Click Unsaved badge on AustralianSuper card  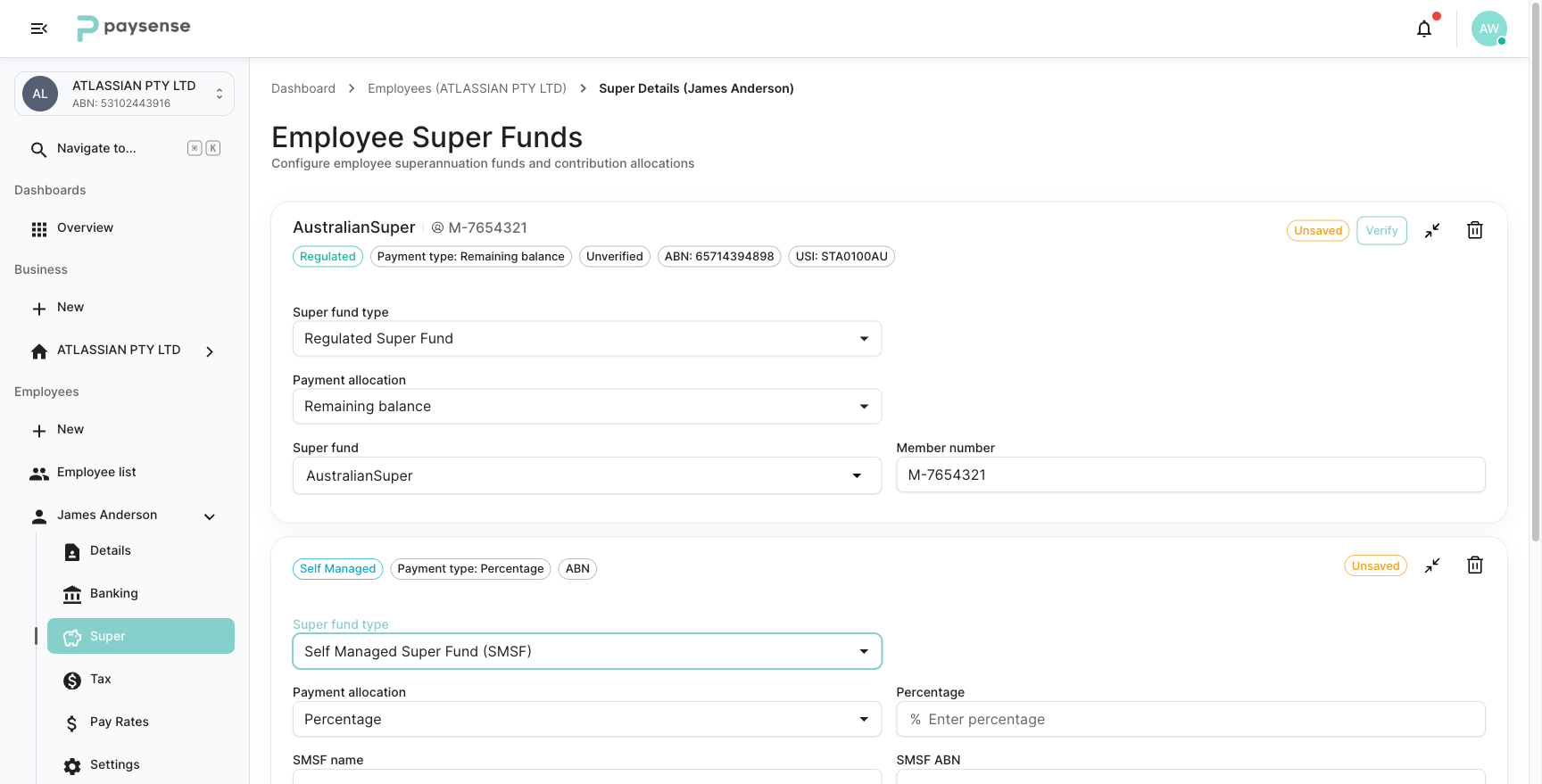[x=1318, y=230]
